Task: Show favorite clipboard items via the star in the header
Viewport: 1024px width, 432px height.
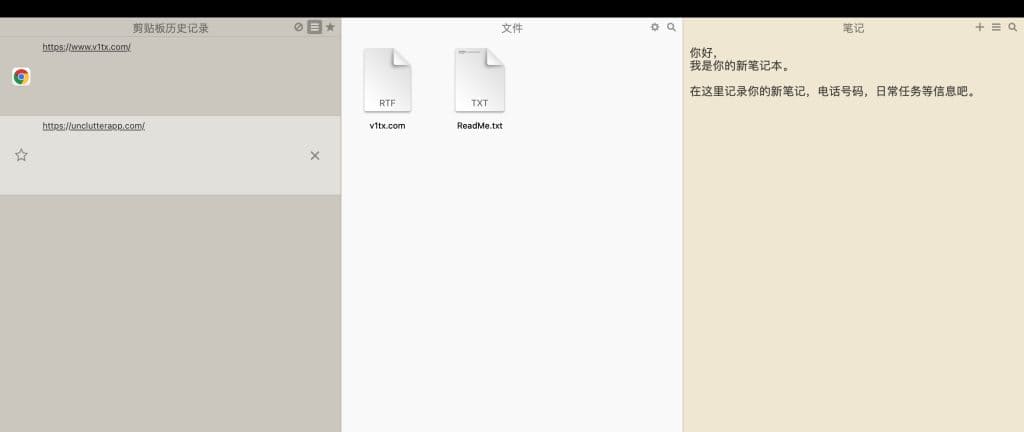Action: pyautogui.click(x=330, y=27)
